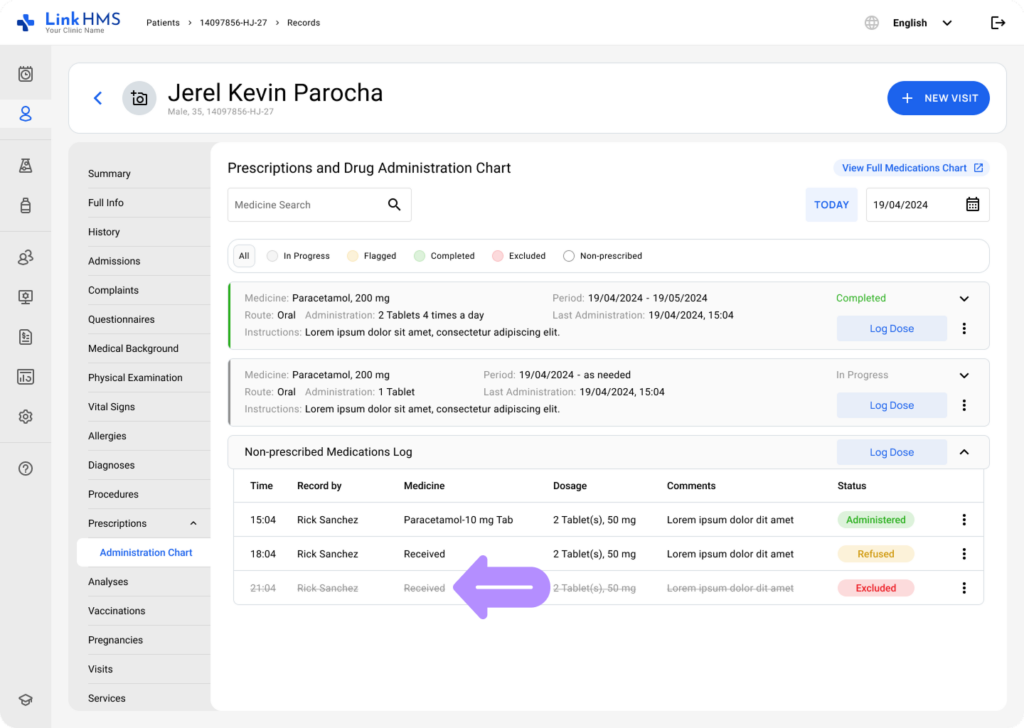Open Allergies in the records menu
This screenshot has height=728, width=1024.
point(107,436)
